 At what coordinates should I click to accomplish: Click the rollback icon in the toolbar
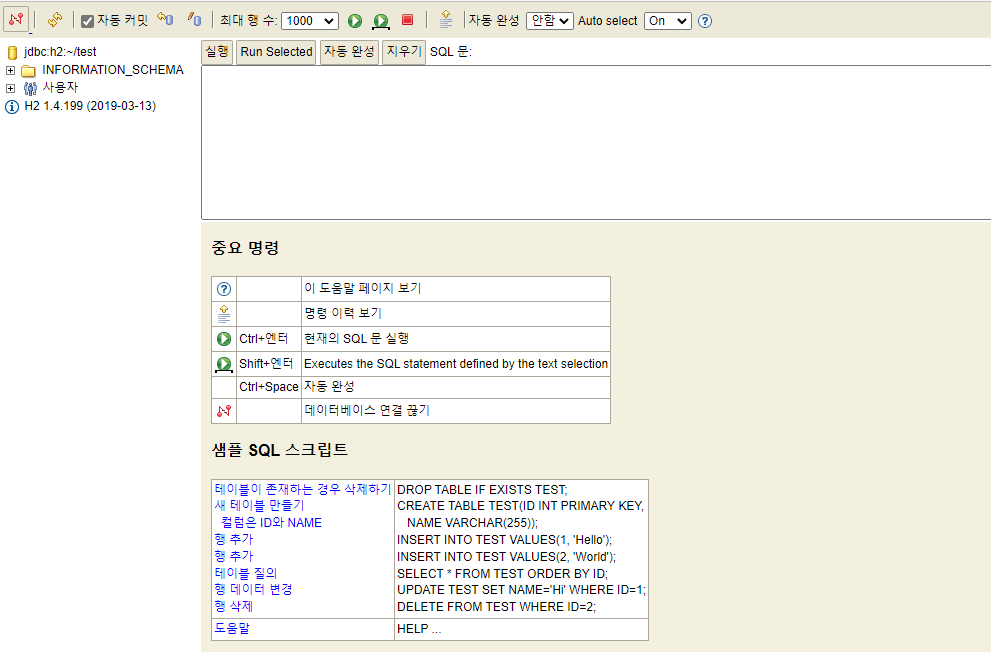pos(166,20)
